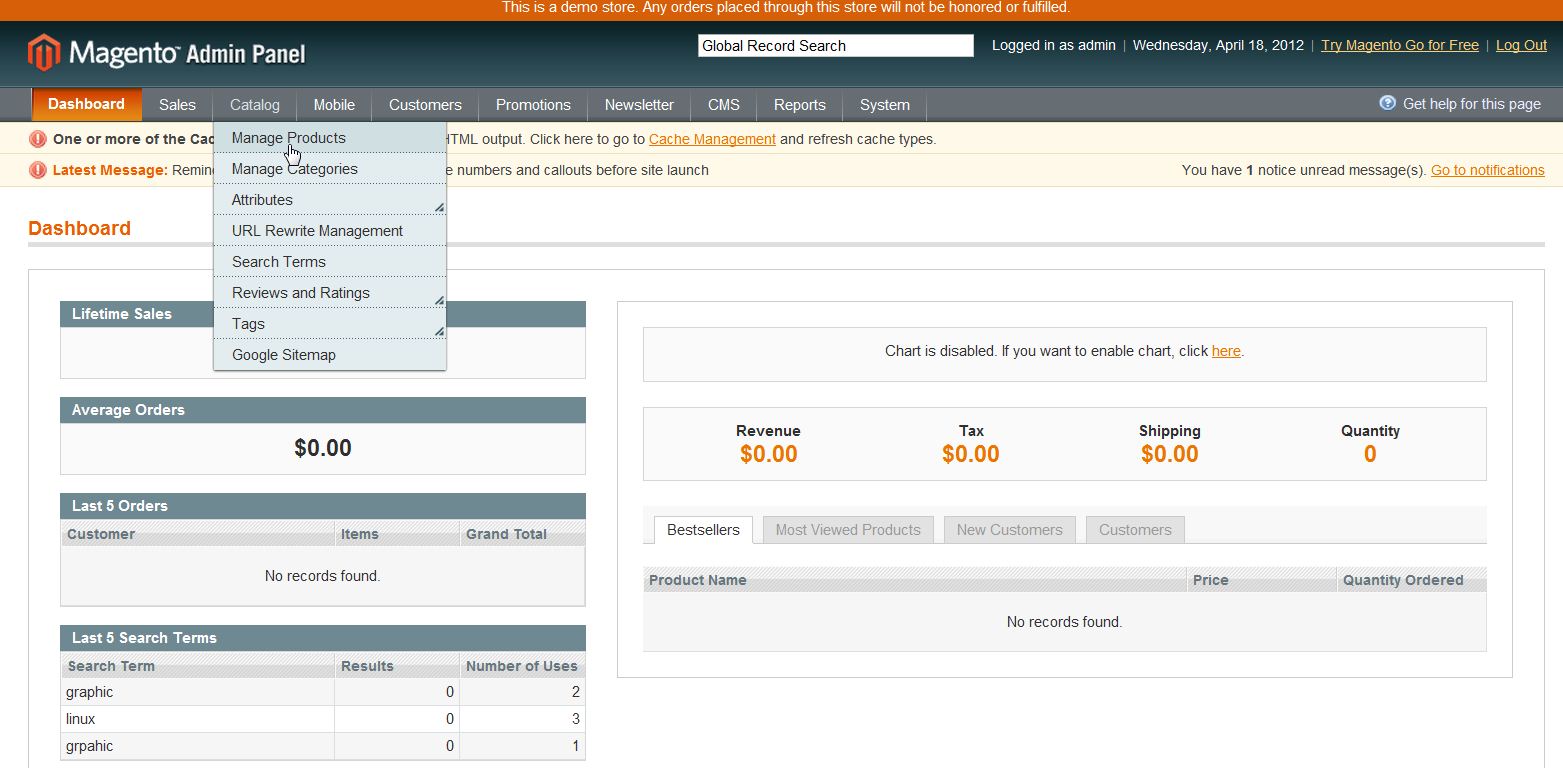Open Manage Categories in the Catalog menu
1563x768 pixels.
tap(294, 169)
